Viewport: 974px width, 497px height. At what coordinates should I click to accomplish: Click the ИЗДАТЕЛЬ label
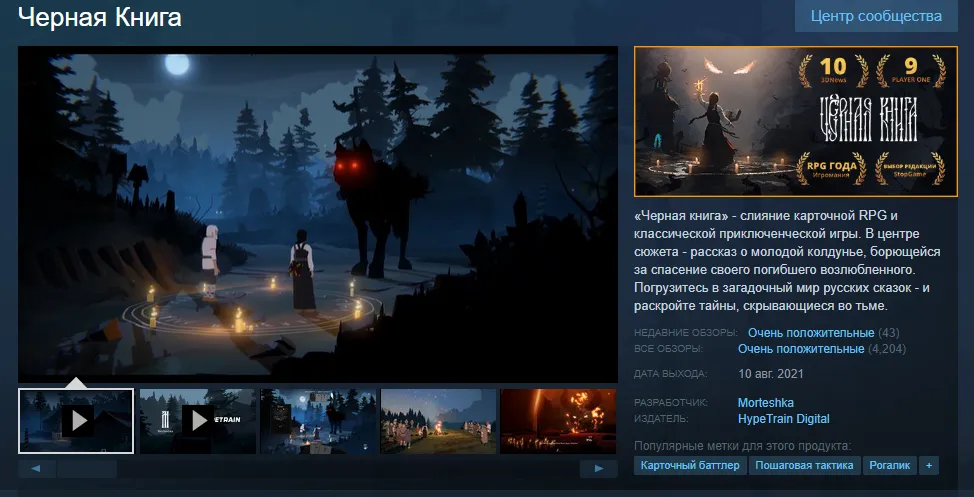[662, 419]
